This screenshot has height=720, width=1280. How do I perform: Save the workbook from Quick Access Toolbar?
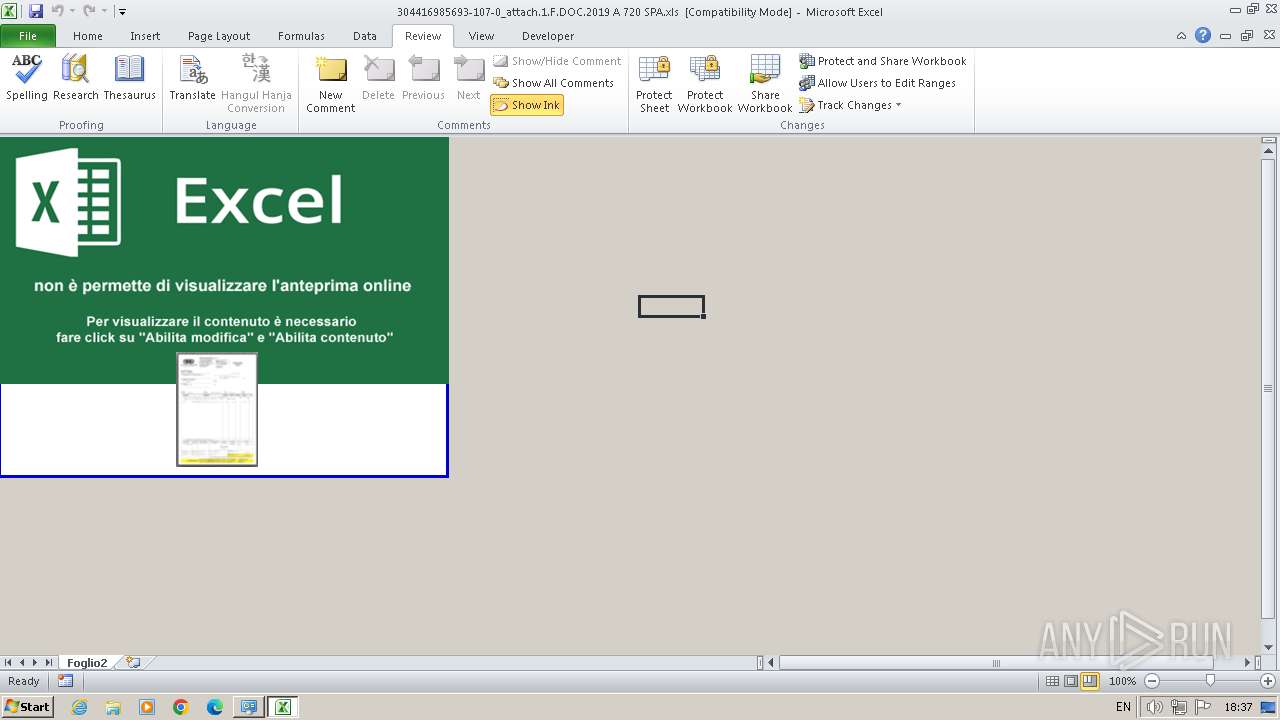(36, 11)
